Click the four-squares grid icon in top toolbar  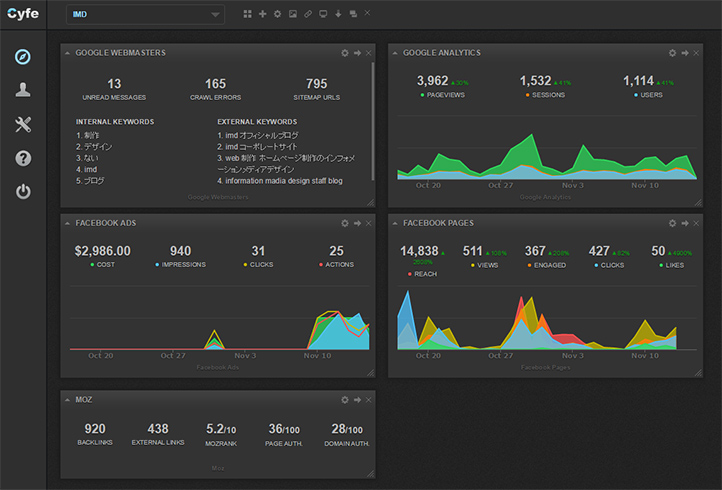click(247, 14)
